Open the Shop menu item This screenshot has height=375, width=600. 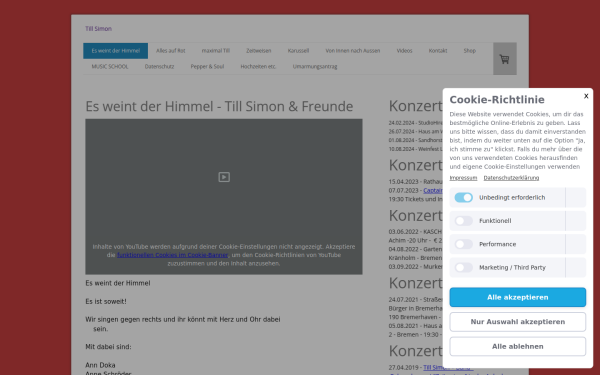click(470, 51)
